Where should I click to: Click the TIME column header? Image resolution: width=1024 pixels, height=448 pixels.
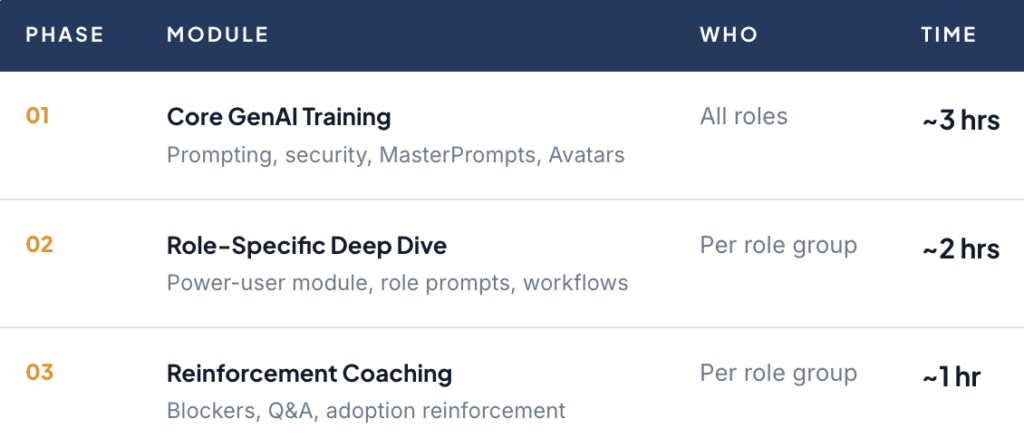pyautogui.click(x=948, y=35)
